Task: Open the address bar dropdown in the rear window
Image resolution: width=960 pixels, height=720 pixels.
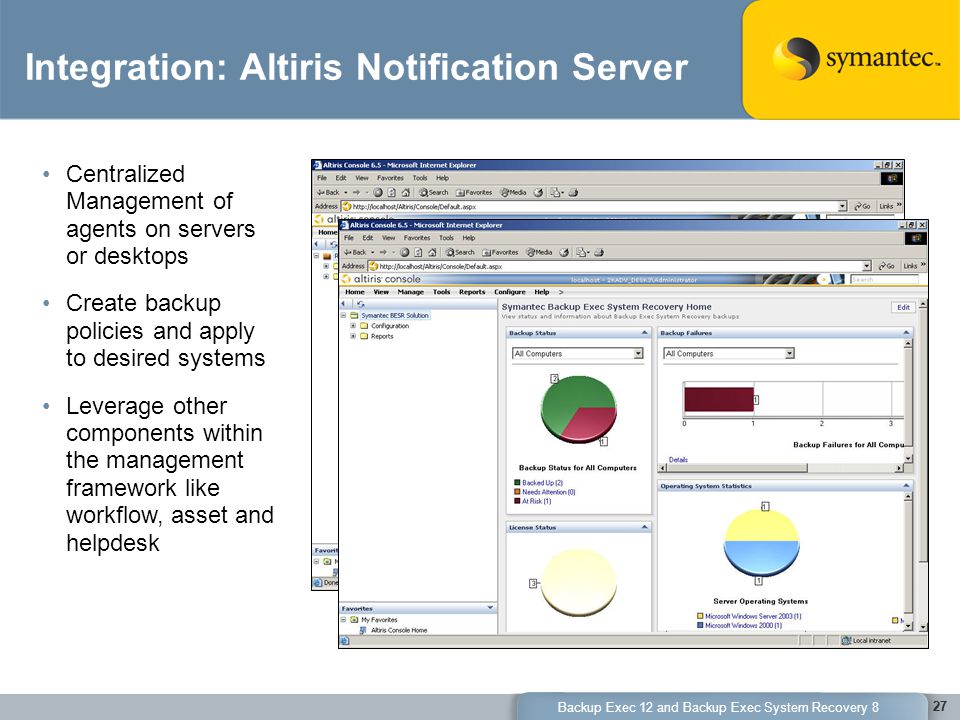Action: point(842,206)
